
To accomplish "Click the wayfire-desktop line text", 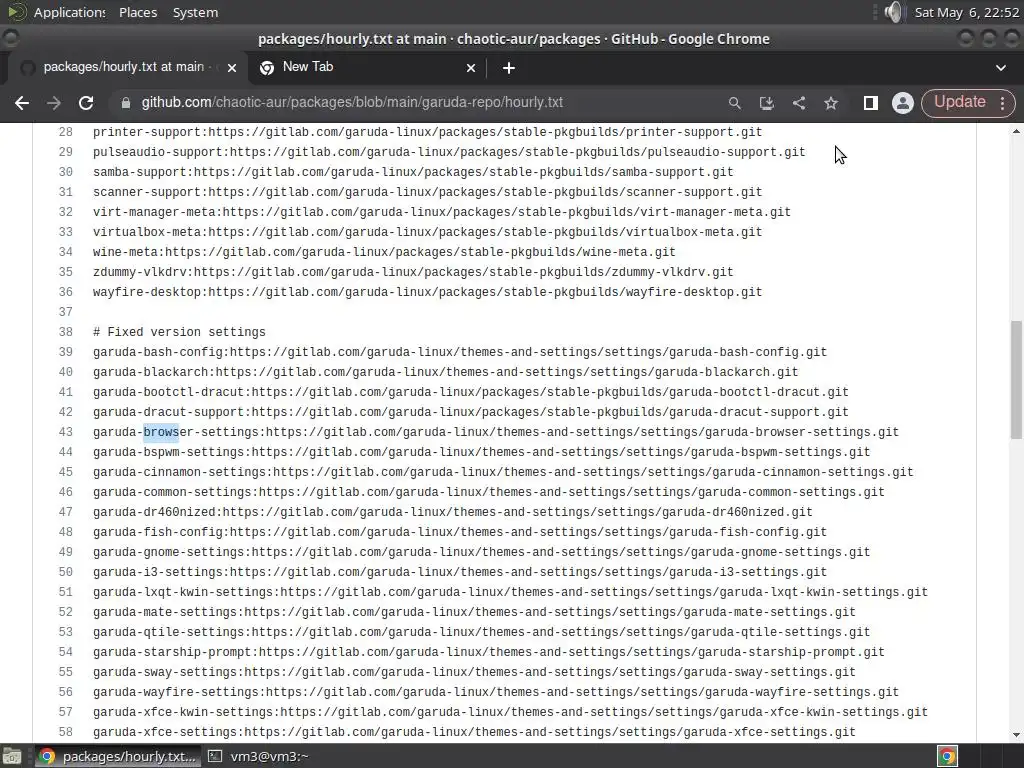I will (x=427, y=292).
